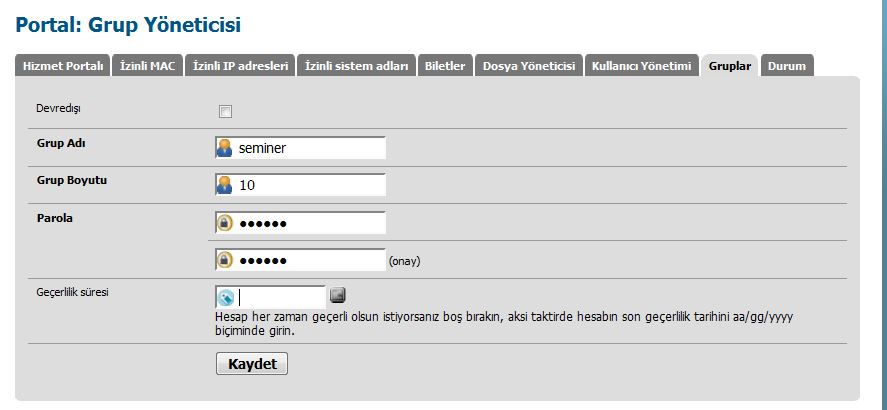This screenshot has height=410, width=887.
Task: View the Durum tab
Action: point(787,65)
